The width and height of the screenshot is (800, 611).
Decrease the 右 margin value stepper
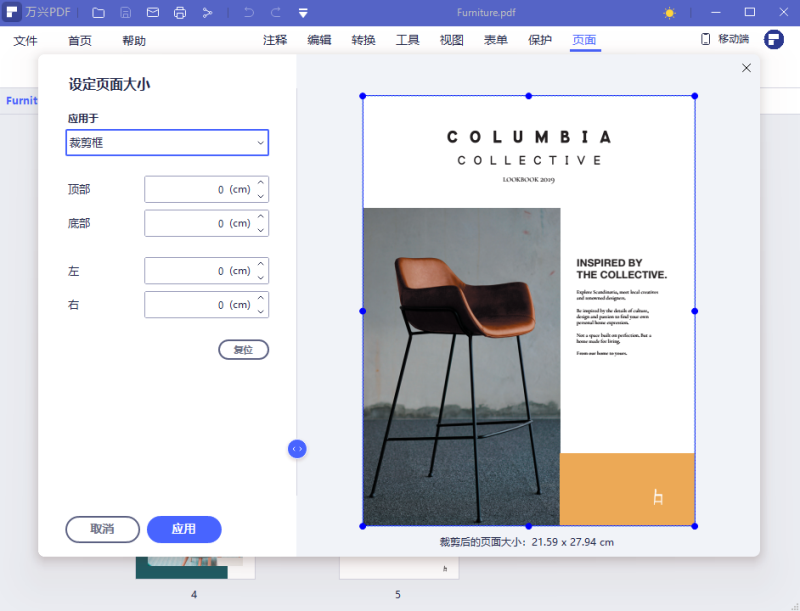pos(261,311)
